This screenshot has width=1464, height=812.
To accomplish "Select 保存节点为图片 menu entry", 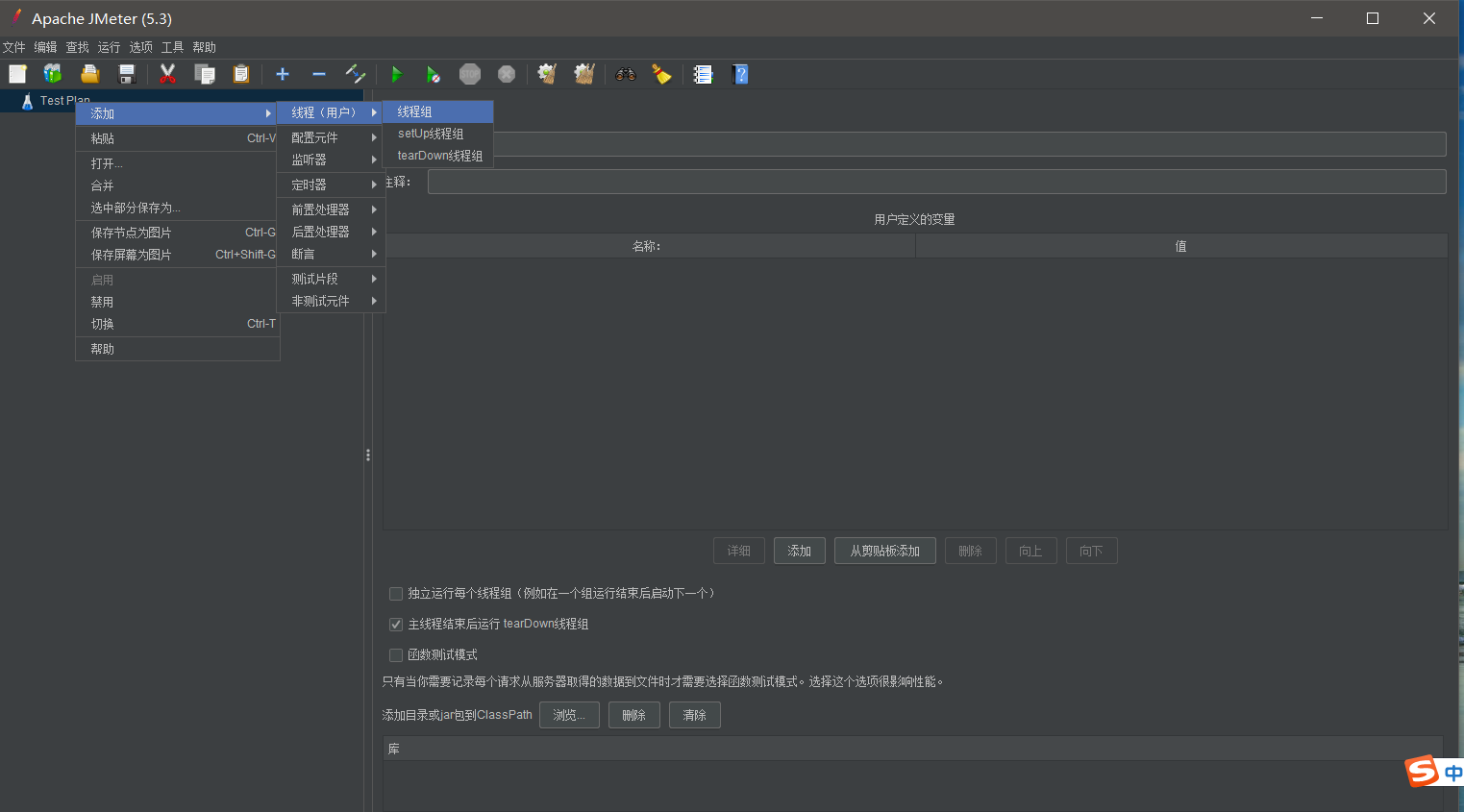I will click(x=177, y=233).
